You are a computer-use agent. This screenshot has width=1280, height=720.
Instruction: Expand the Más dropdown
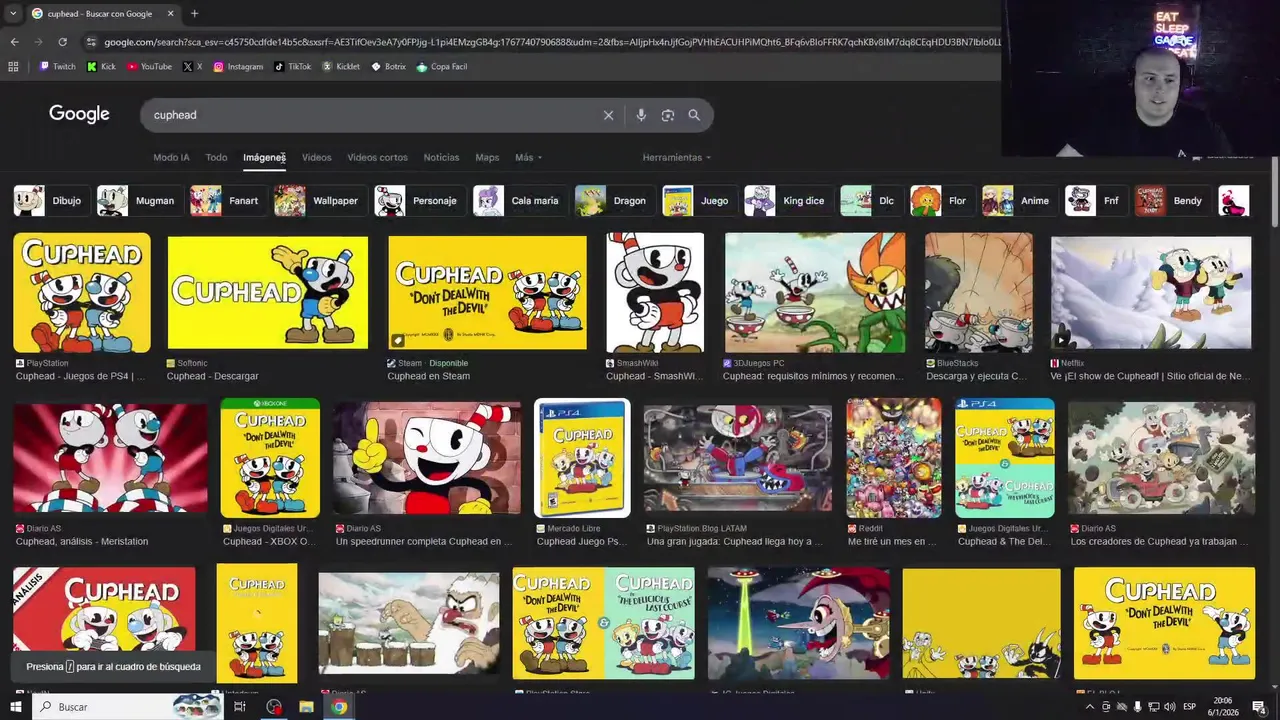(528, 157)
